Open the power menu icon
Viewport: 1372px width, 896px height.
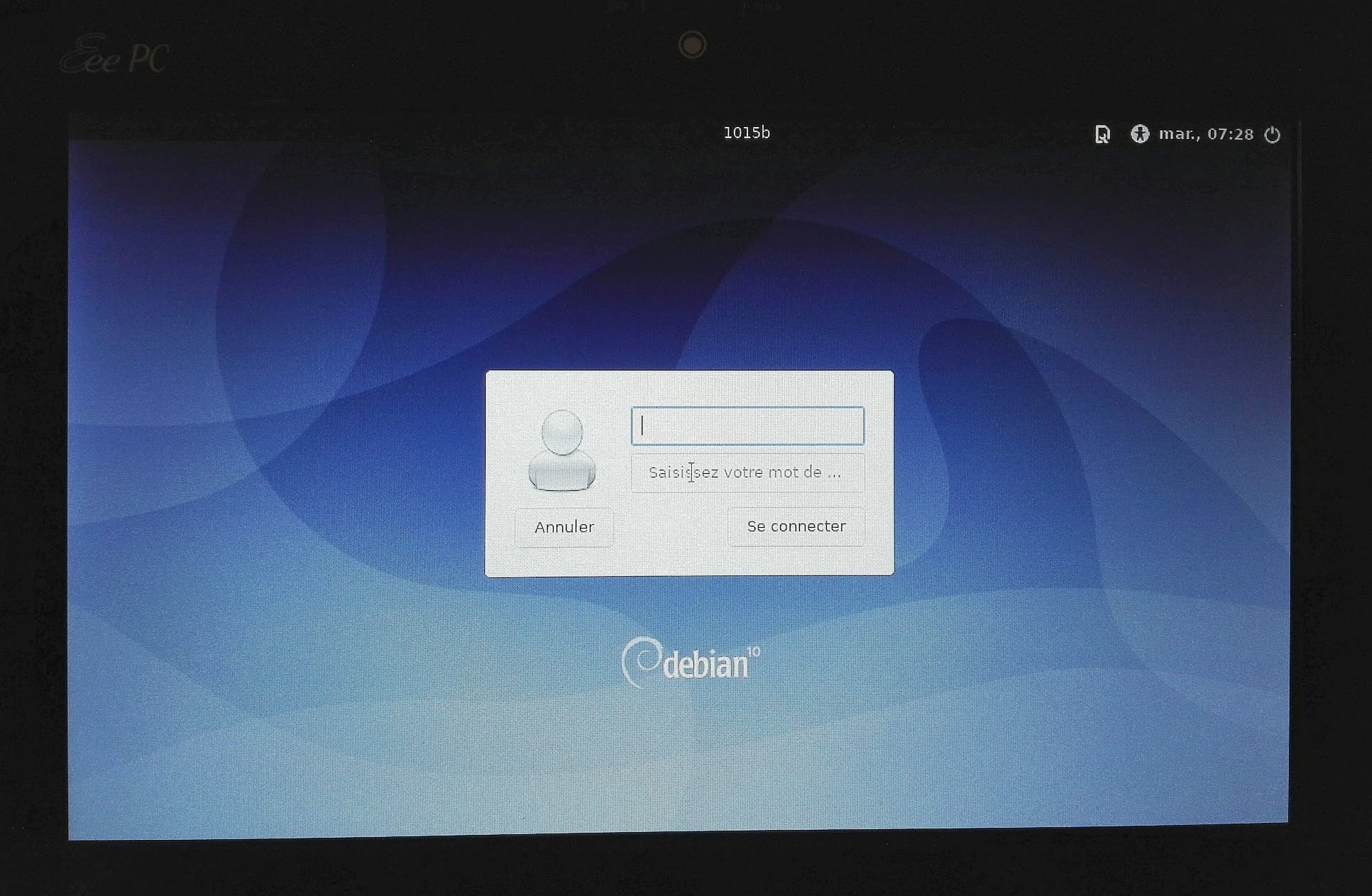[x=1273, y=134]
